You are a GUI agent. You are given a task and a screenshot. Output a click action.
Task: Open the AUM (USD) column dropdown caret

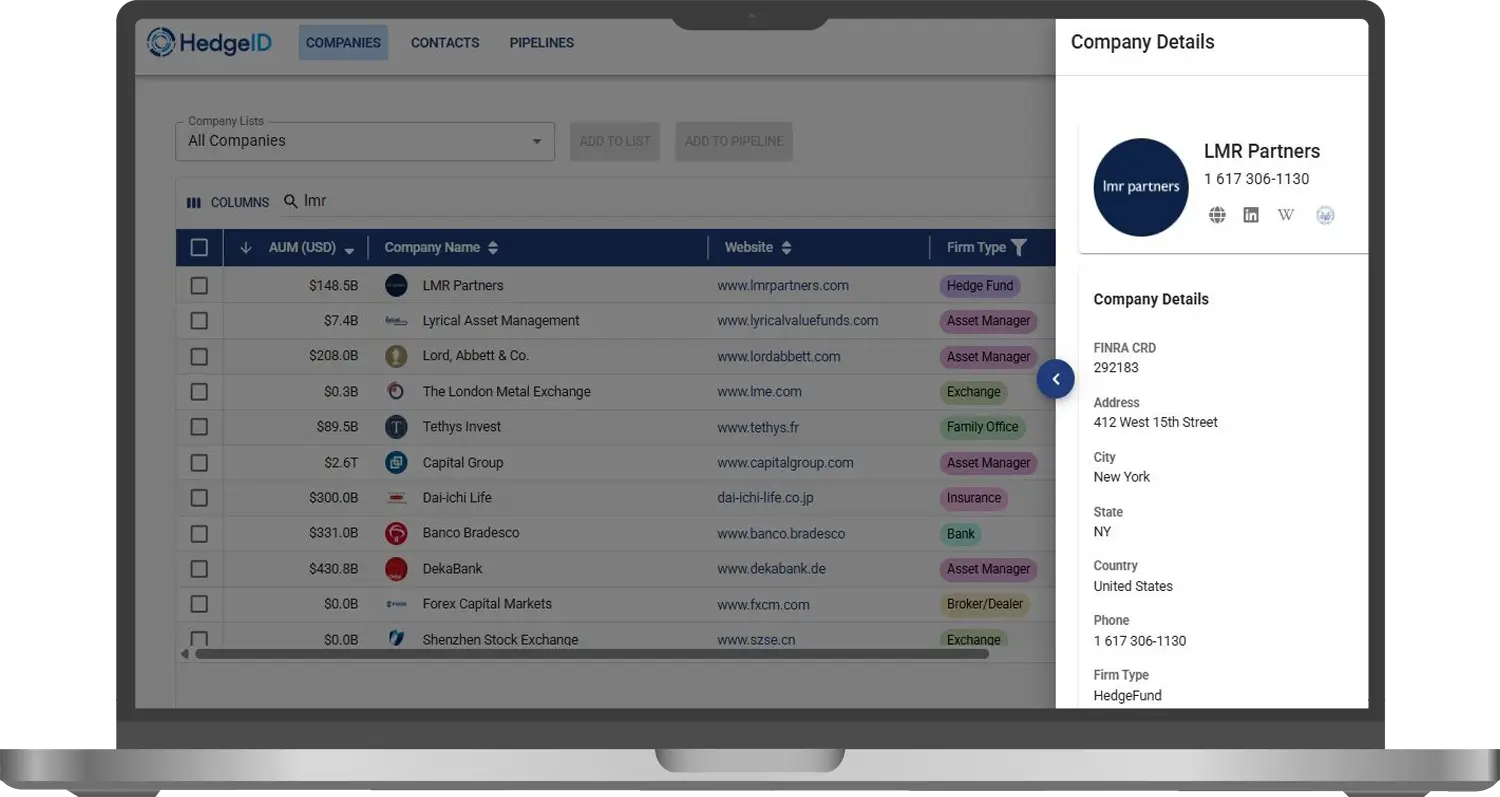(x=349, y=249)
